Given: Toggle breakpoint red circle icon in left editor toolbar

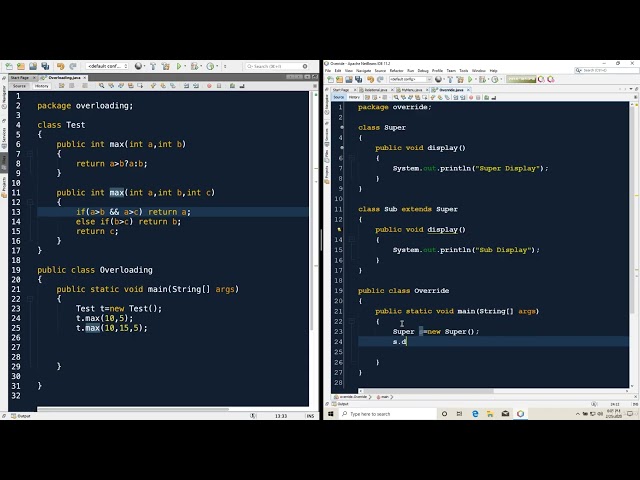Looking at the screenshot, I should click(x=209, y=86).
